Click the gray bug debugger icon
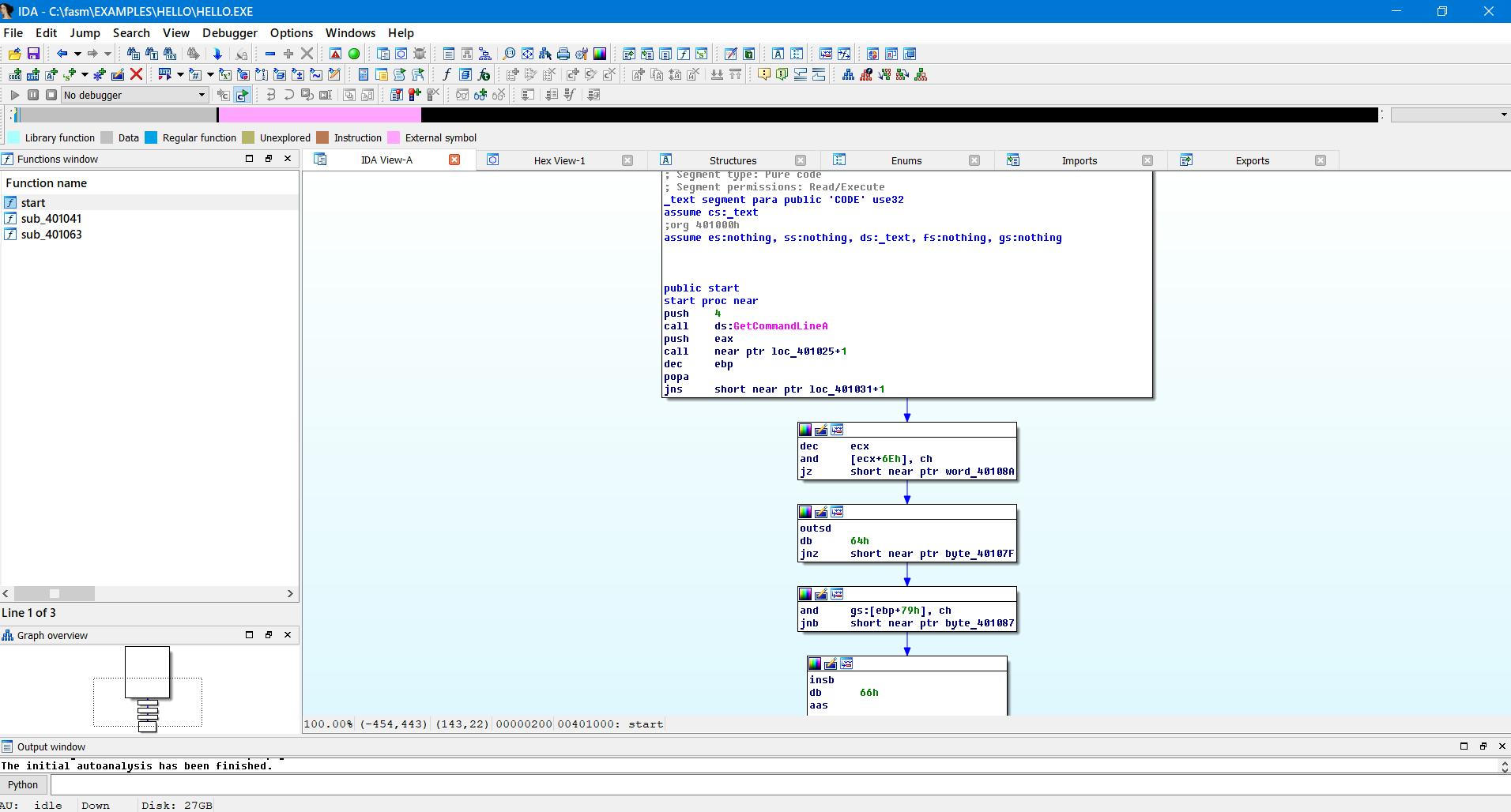 (x=420, y=54)
